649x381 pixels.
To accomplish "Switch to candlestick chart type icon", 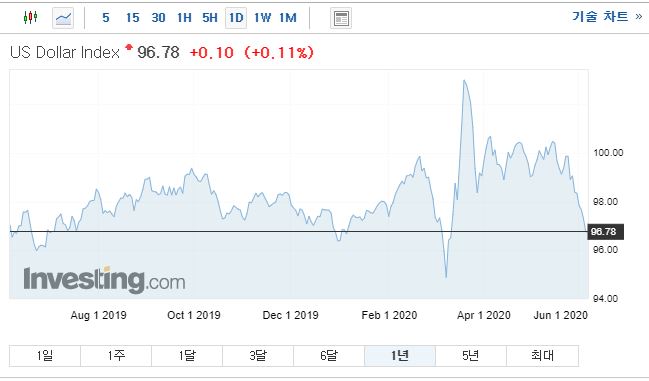I will coord(30,18).
